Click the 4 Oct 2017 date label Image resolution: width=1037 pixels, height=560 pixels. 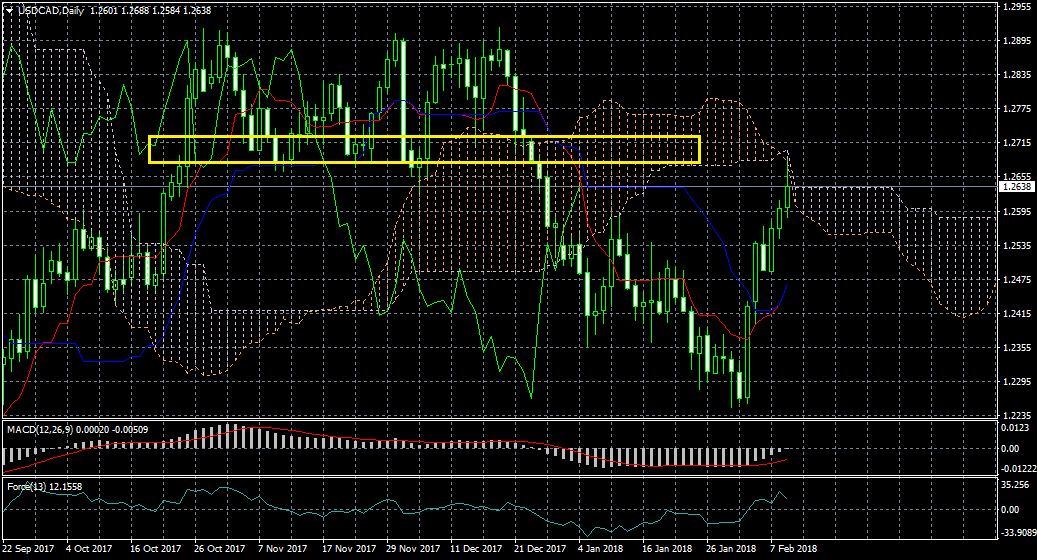pyautogui.click(x=91, y=549)
